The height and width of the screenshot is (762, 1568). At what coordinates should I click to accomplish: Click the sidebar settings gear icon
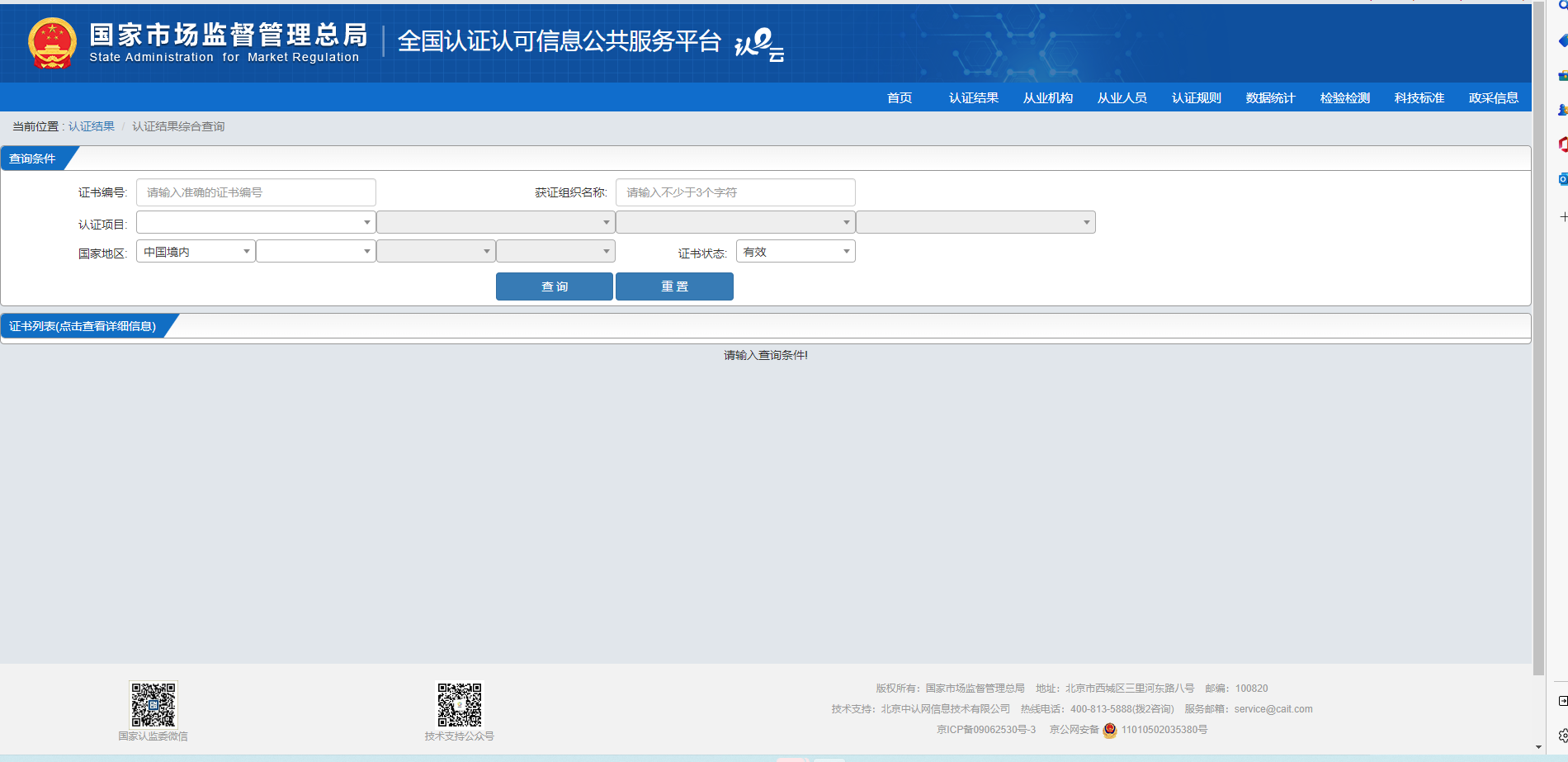pyautogui.click(x=1562, y=735)
